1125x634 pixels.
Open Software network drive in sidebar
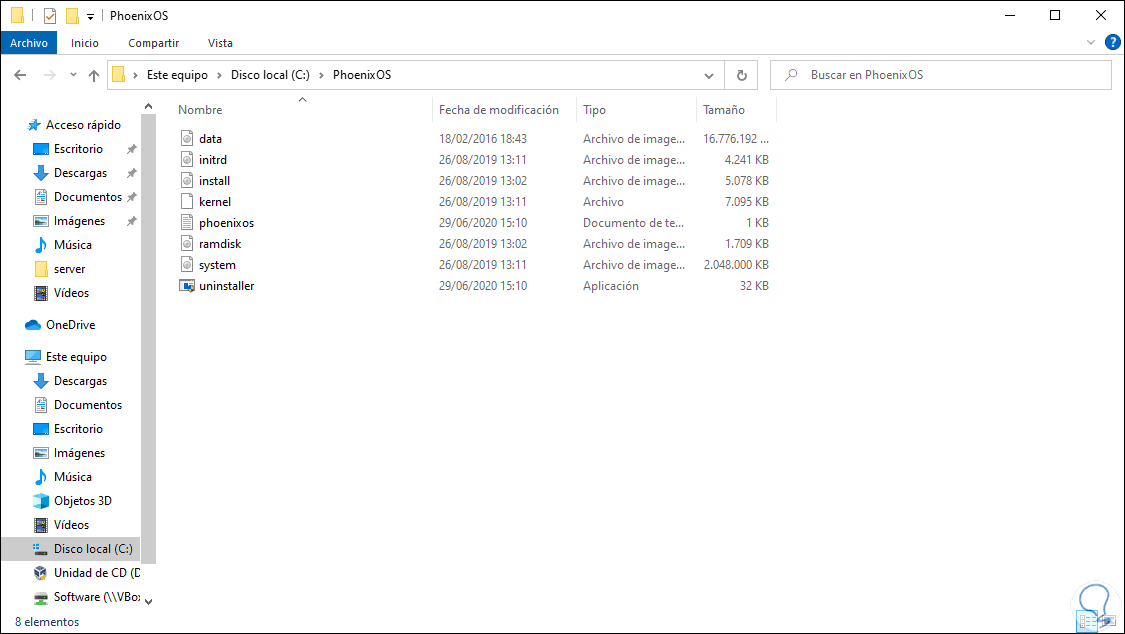tap(86, 597)
